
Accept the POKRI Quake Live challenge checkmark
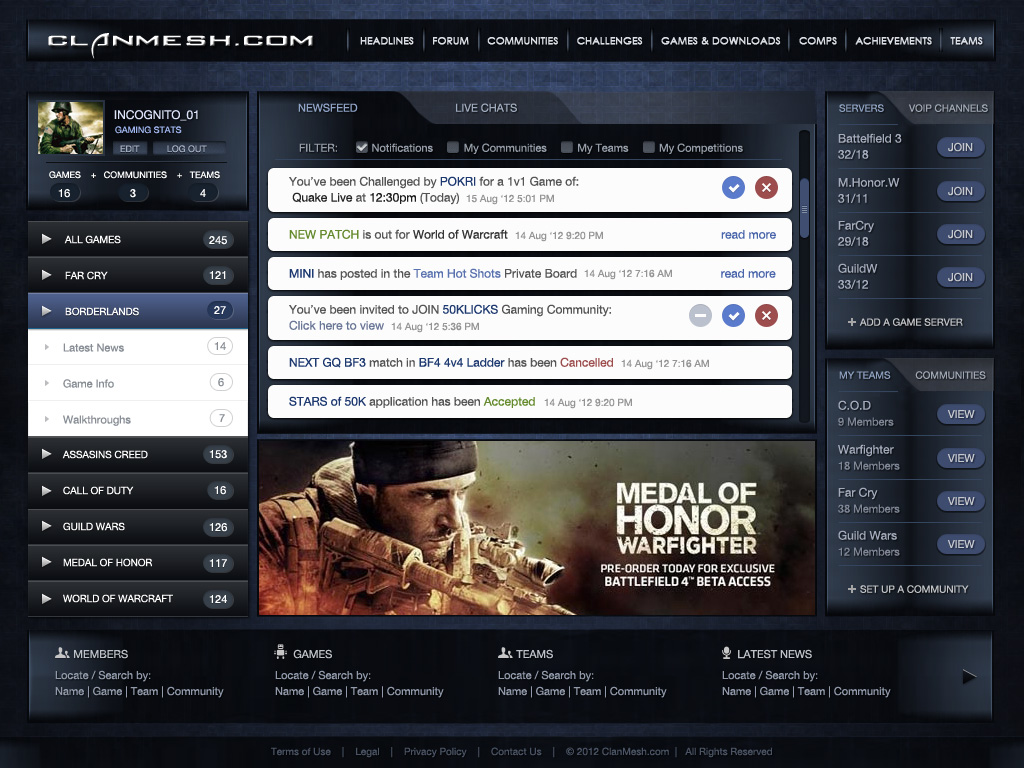click(x=733, y=188)
